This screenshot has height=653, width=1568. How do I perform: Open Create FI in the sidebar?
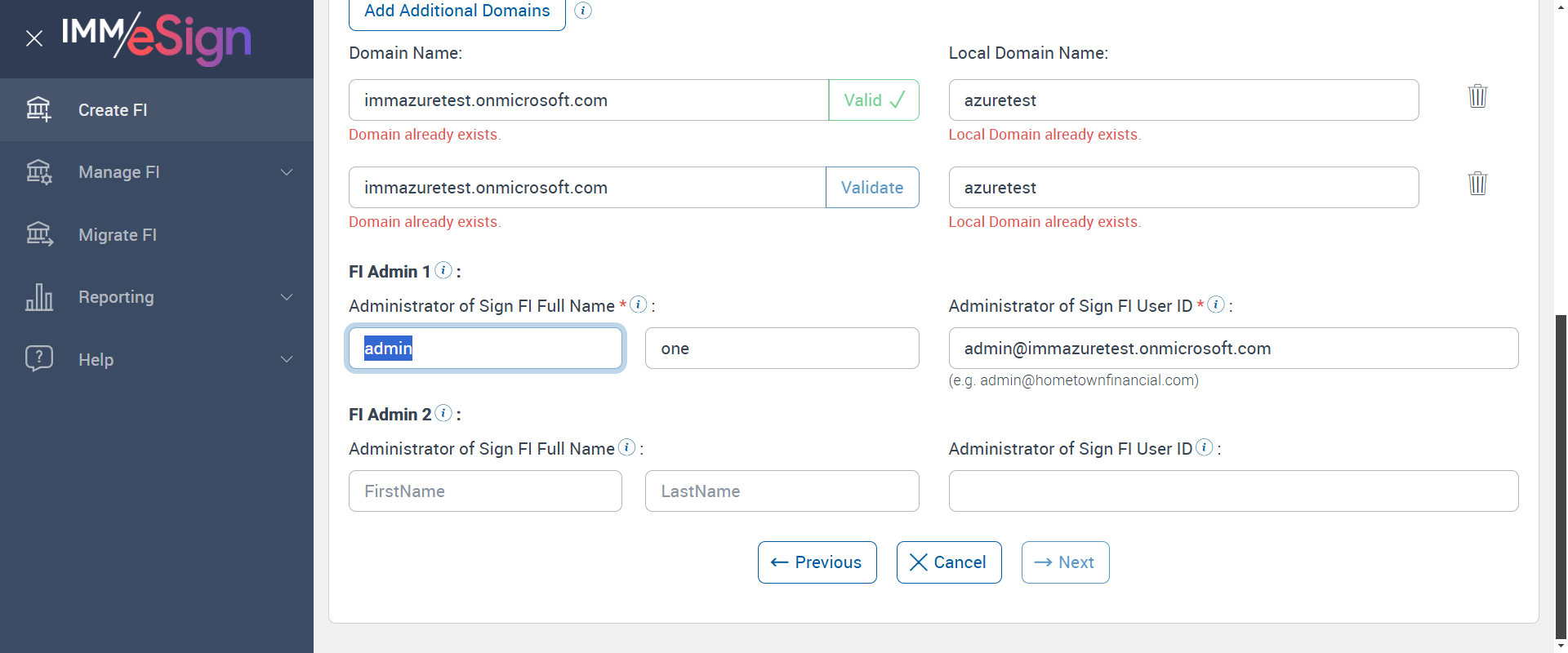(113, 110)
